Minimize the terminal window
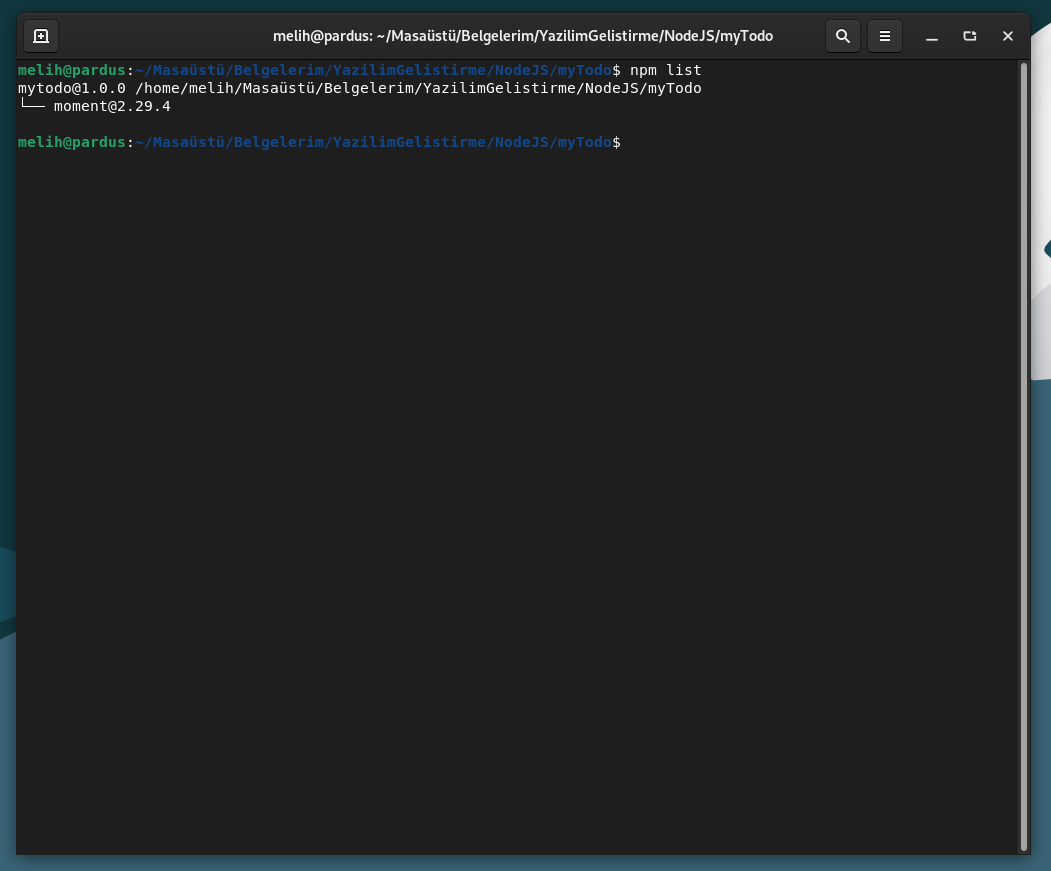Screen dimensions: 1051x871 932,36
